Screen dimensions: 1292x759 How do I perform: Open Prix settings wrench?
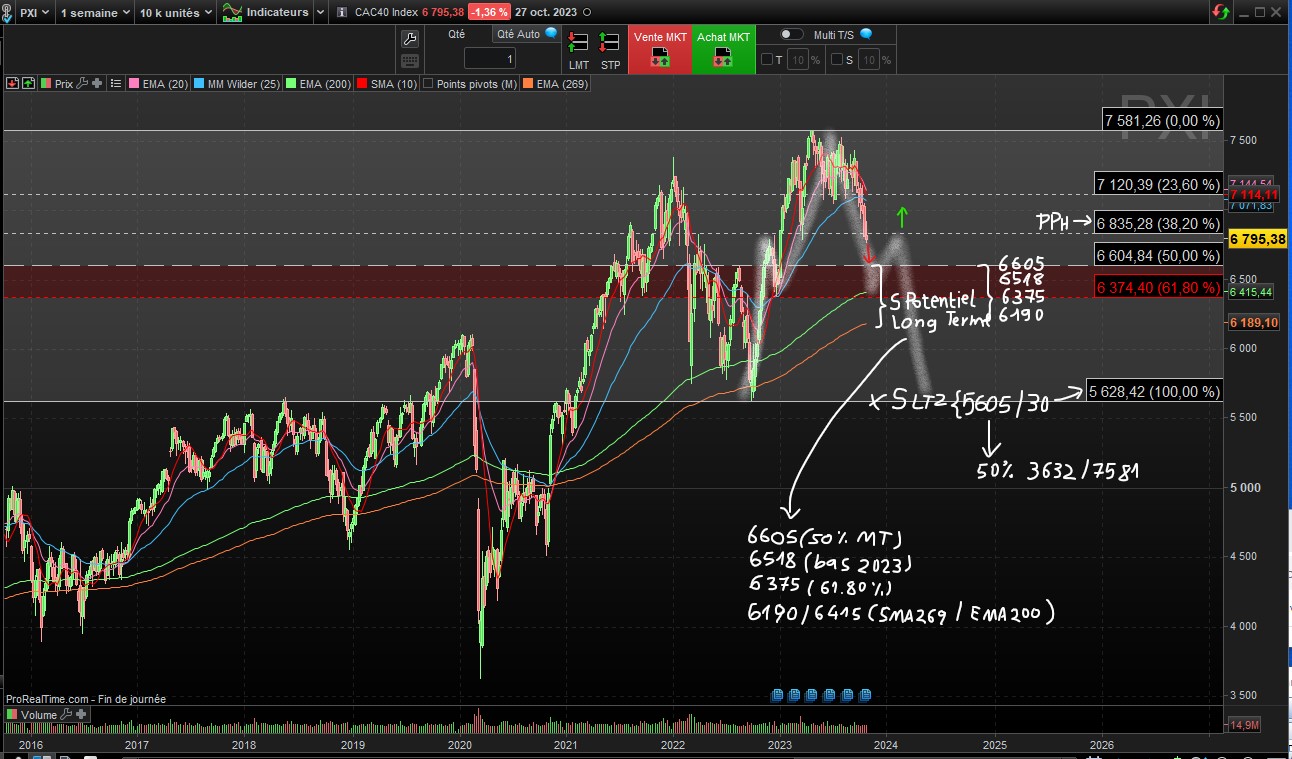(x=82, y=85)
